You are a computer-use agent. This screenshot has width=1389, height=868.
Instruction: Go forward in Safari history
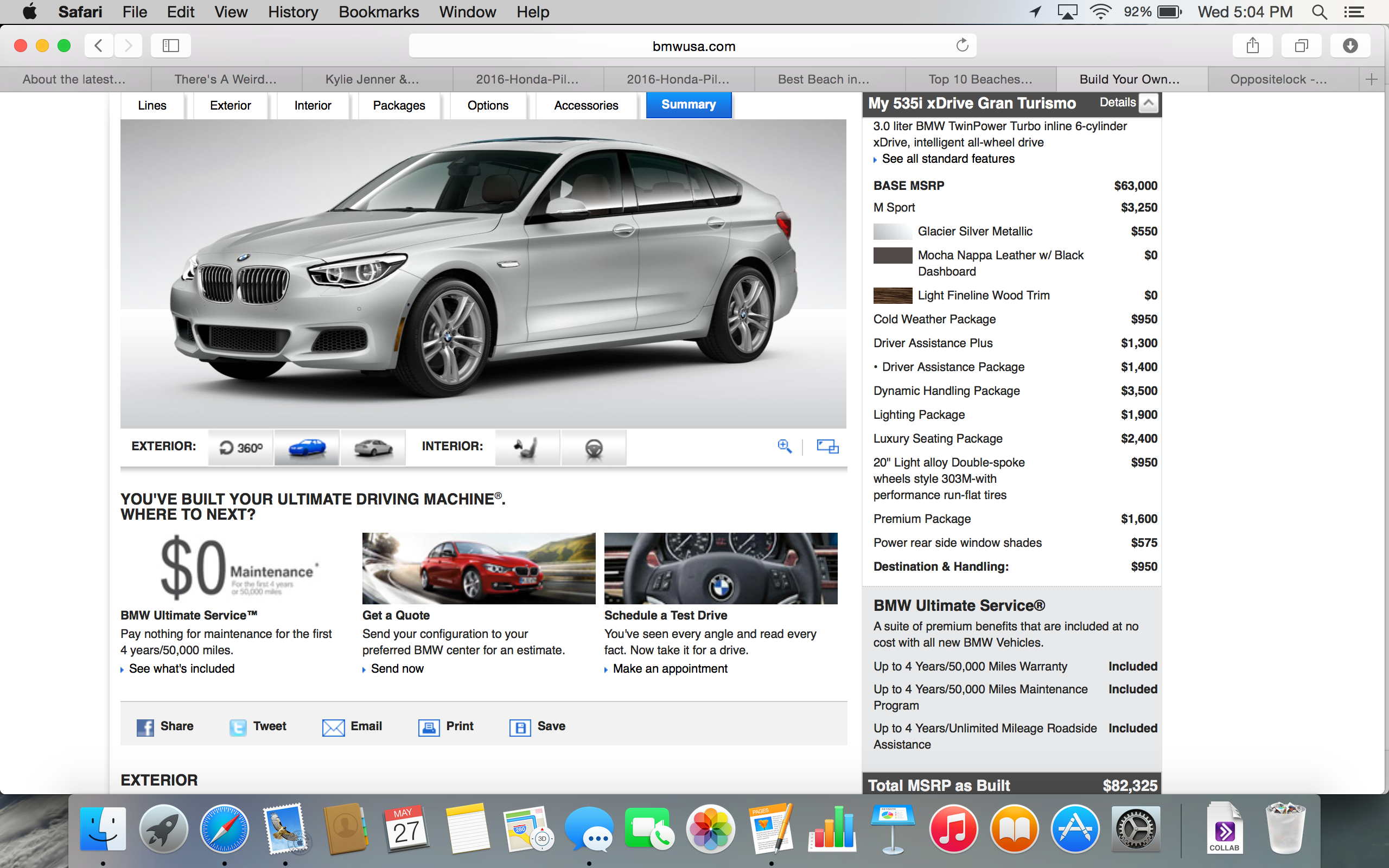[128, 46]
